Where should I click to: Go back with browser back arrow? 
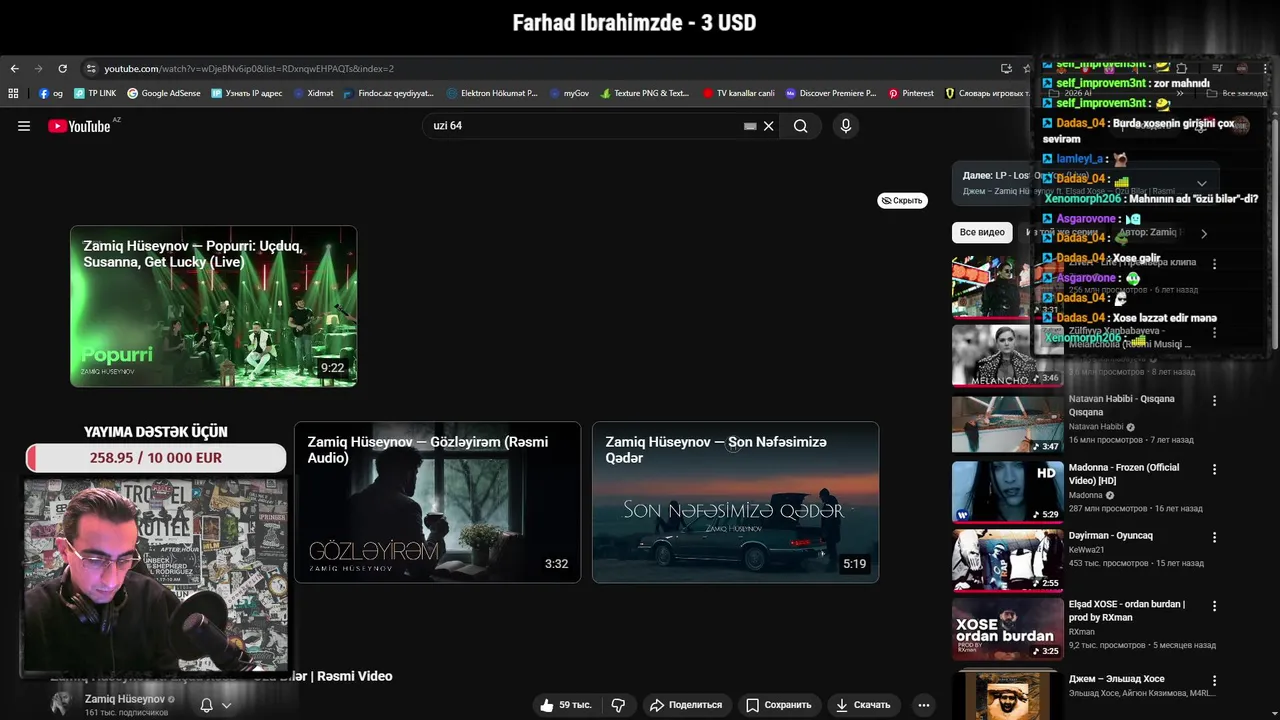14,69
